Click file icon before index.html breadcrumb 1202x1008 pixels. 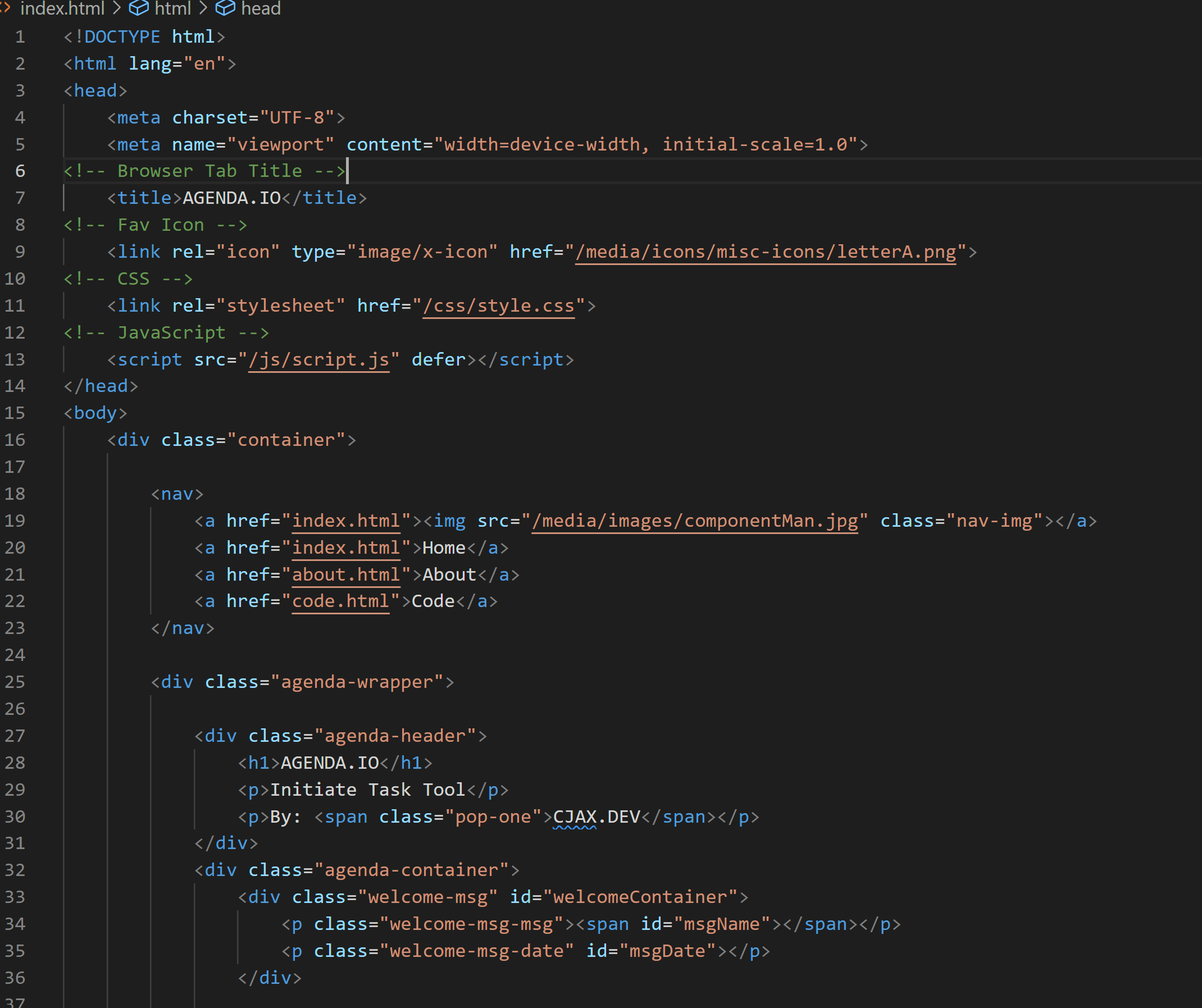[5, 8]
